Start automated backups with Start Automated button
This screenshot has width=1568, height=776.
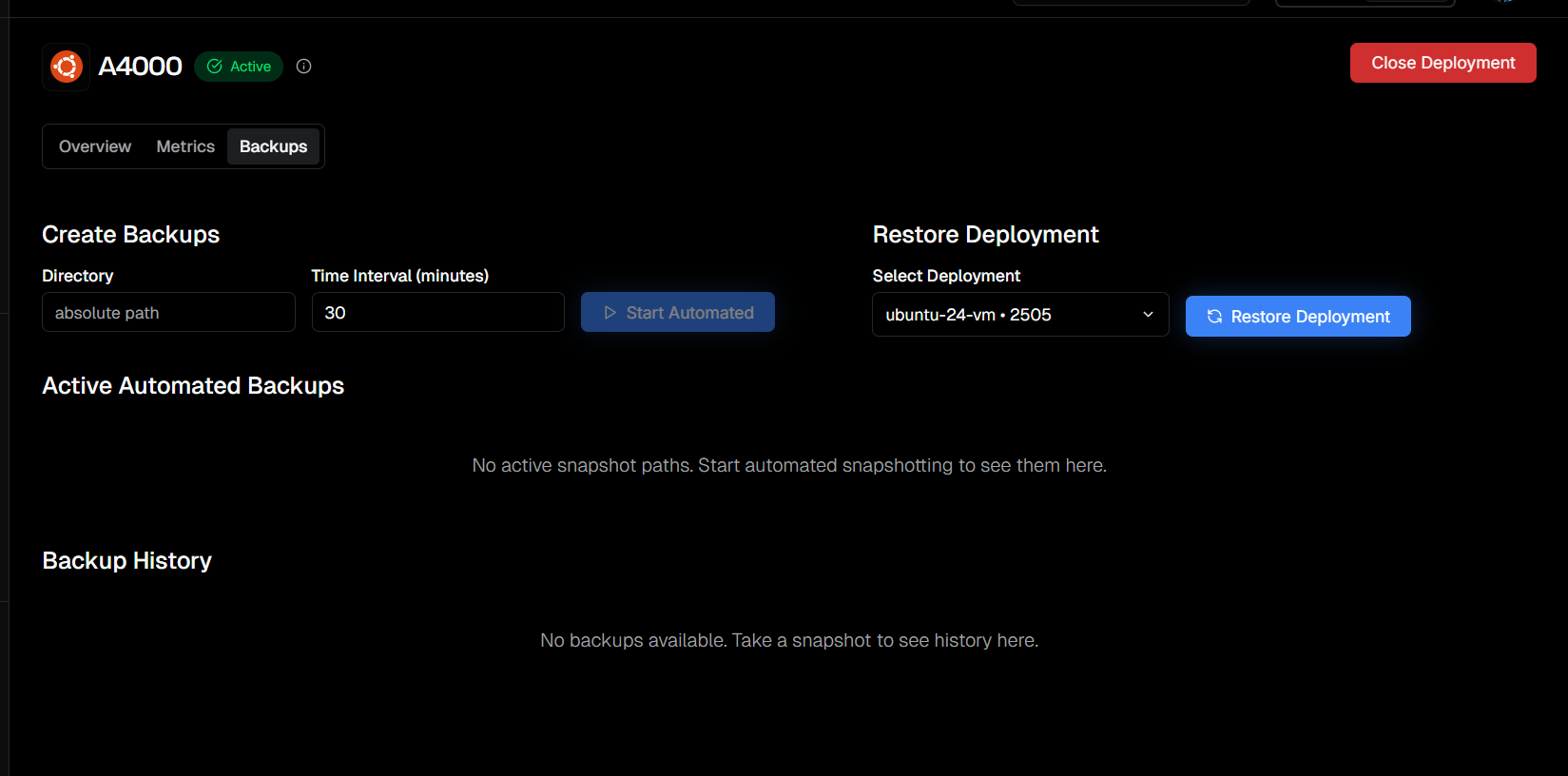pos(678,313)
